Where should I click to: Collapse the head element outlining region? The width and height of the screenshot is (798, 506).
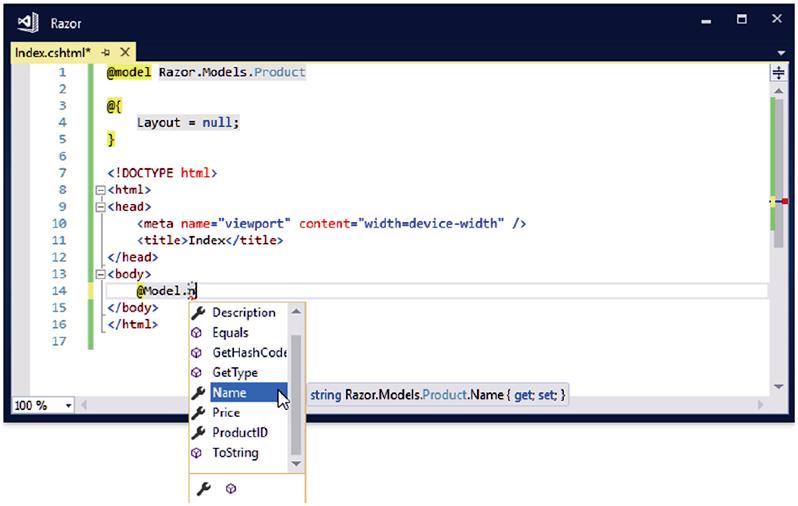tap(99, 206)
